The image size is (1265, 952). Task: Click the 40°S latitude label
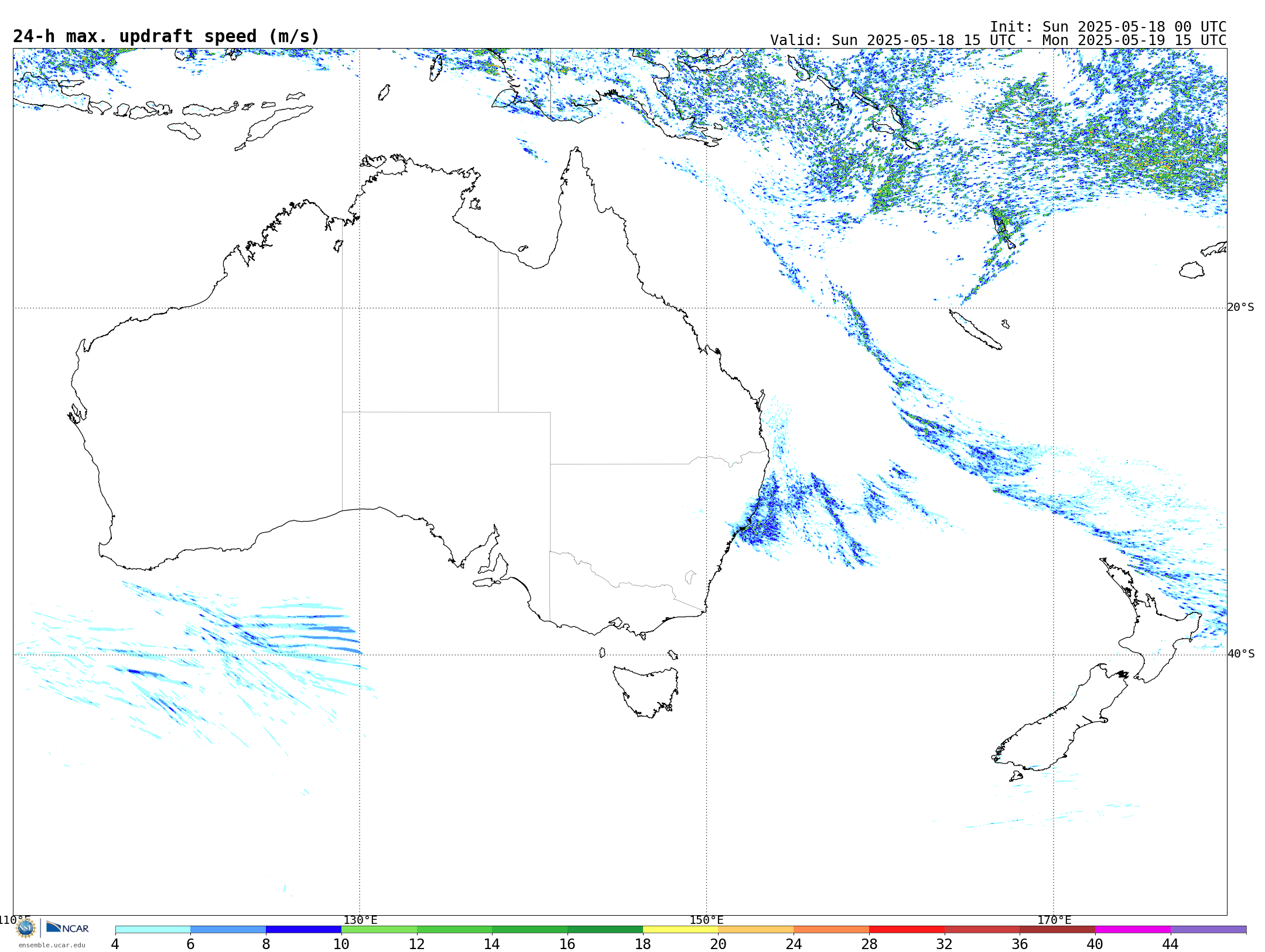click(1240, 654)
